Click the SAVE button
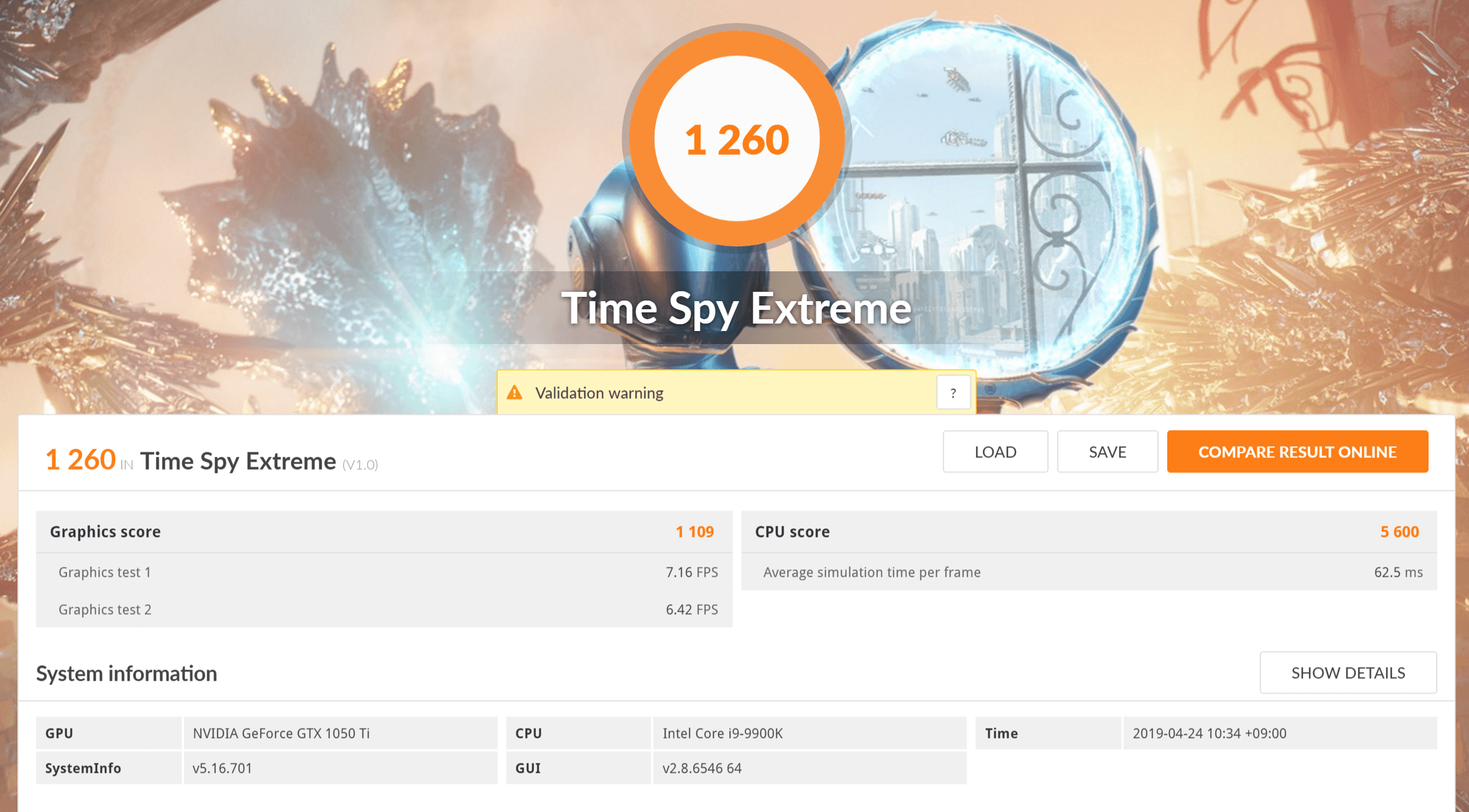The image size is (1469, 812). [1107, 452]
